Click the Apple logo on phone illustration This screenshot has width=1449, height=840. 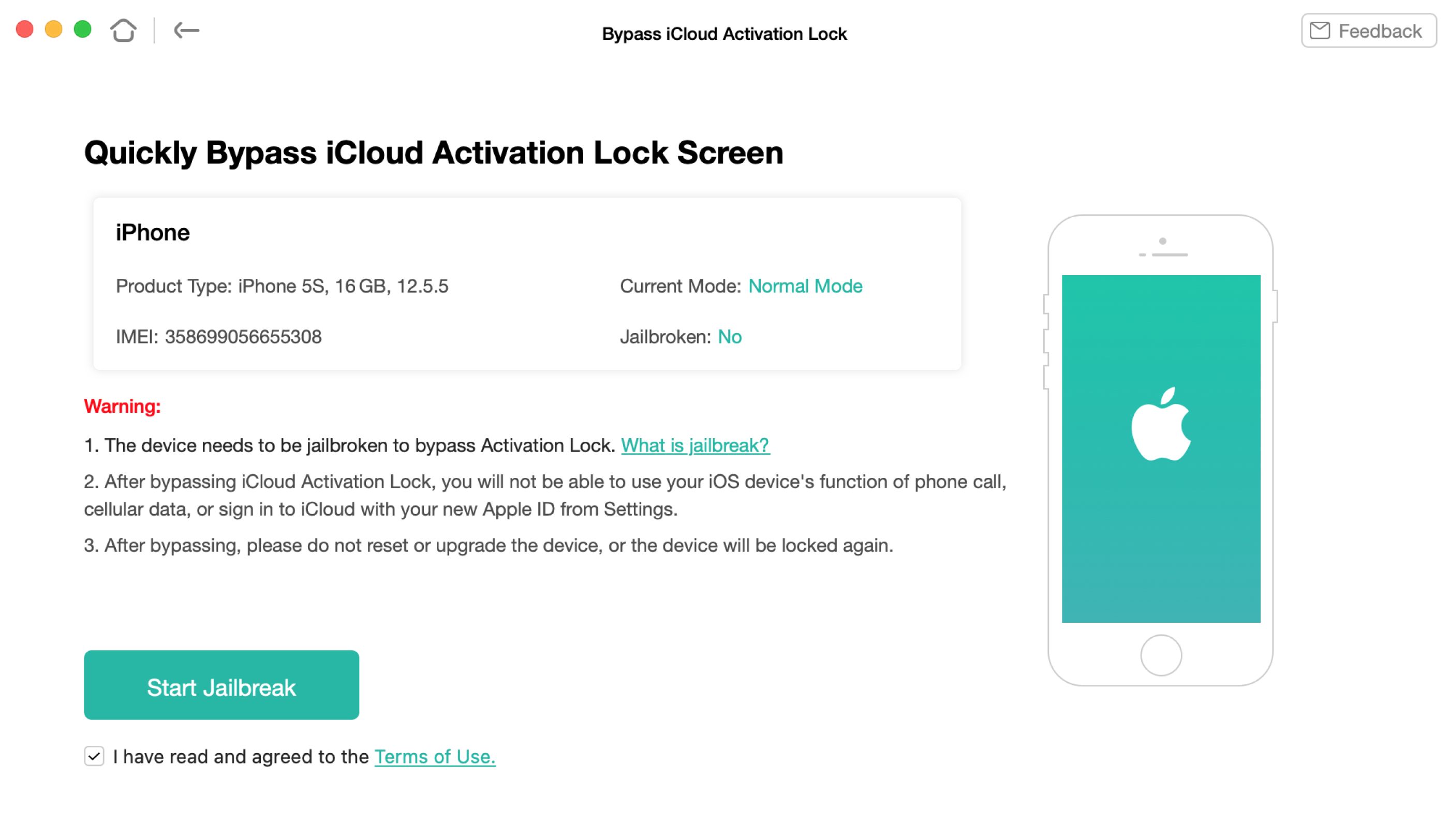(x=1161, y=424)
